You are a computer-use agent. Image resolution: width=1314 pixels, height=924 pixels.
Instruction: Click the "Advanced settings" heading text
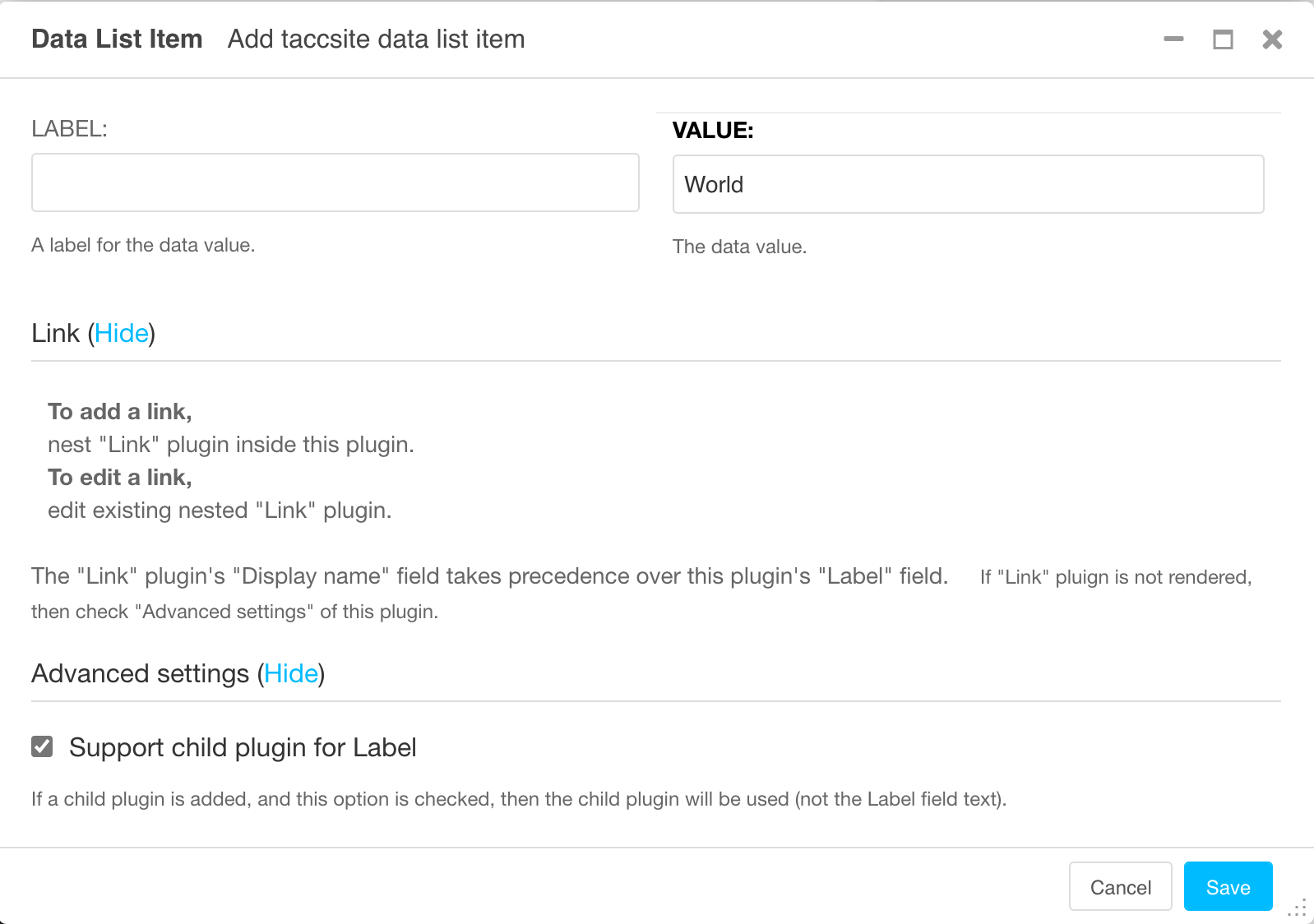[140, 673]
